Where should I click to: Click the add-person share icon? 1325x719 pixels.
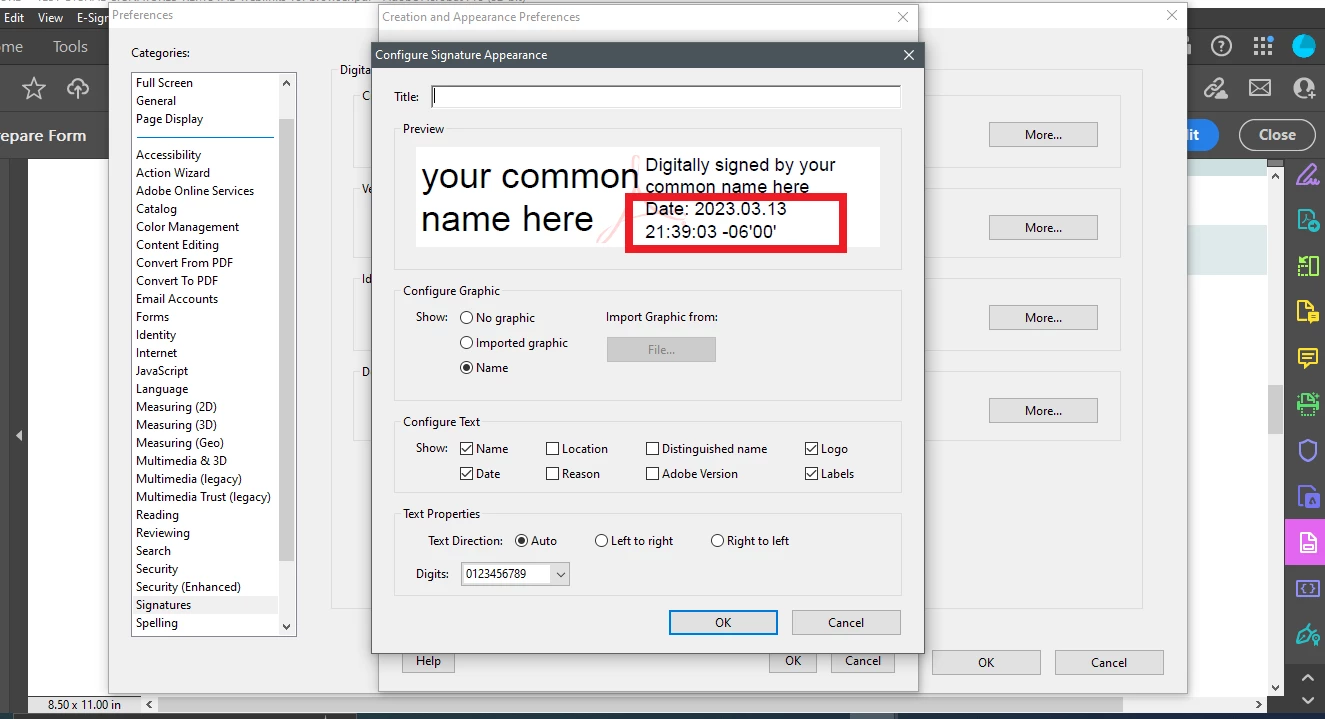1304,89
